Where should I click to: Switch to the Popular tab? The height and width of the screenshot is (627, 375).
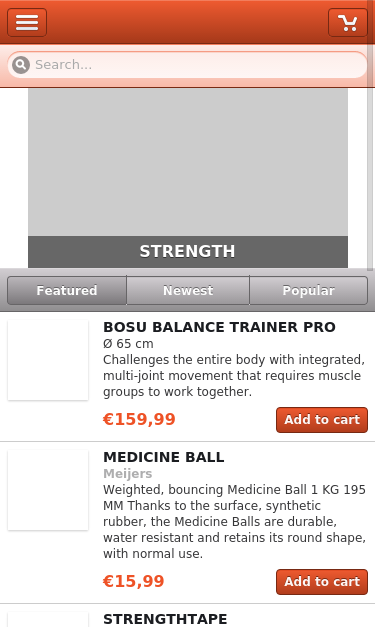click(308, 290)
